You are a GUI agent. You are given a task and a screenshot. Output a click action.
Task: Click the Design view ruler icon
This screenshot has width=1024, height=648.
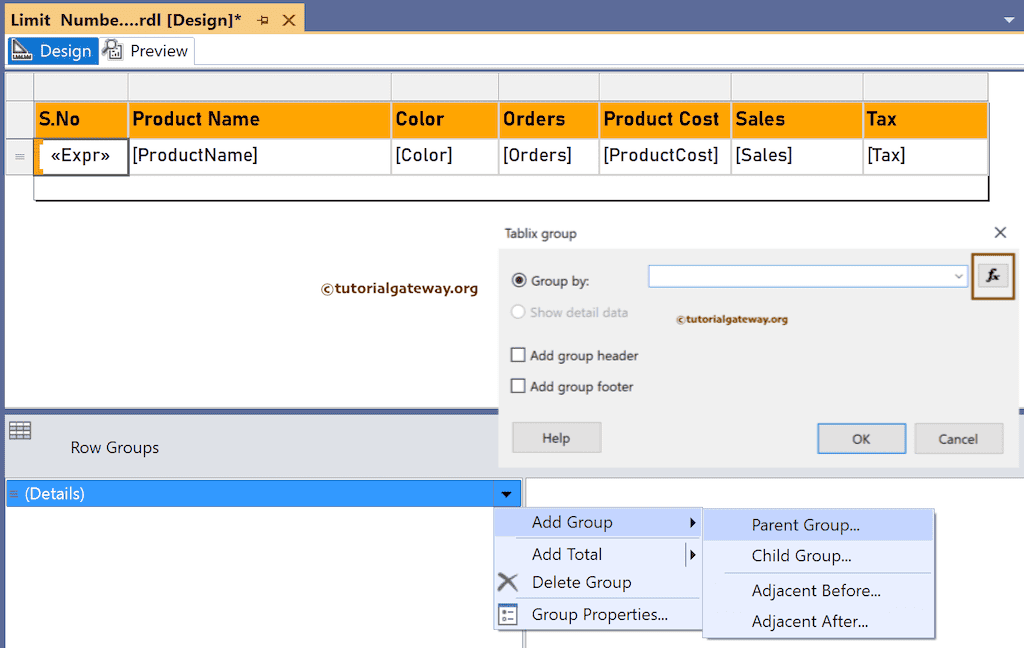click(x=22, y=50)
